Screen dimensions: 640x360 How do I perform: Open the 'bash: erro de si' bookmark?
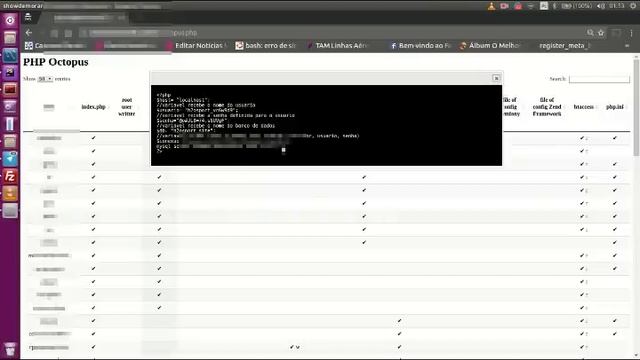click(x=266, y=46)
